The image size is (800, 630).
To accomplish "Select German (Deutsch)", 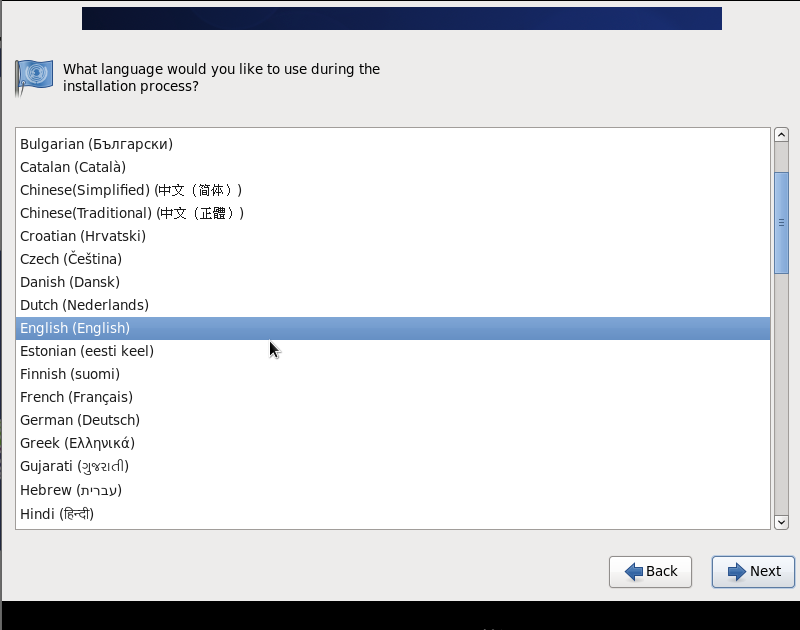I will coord(393,420).
